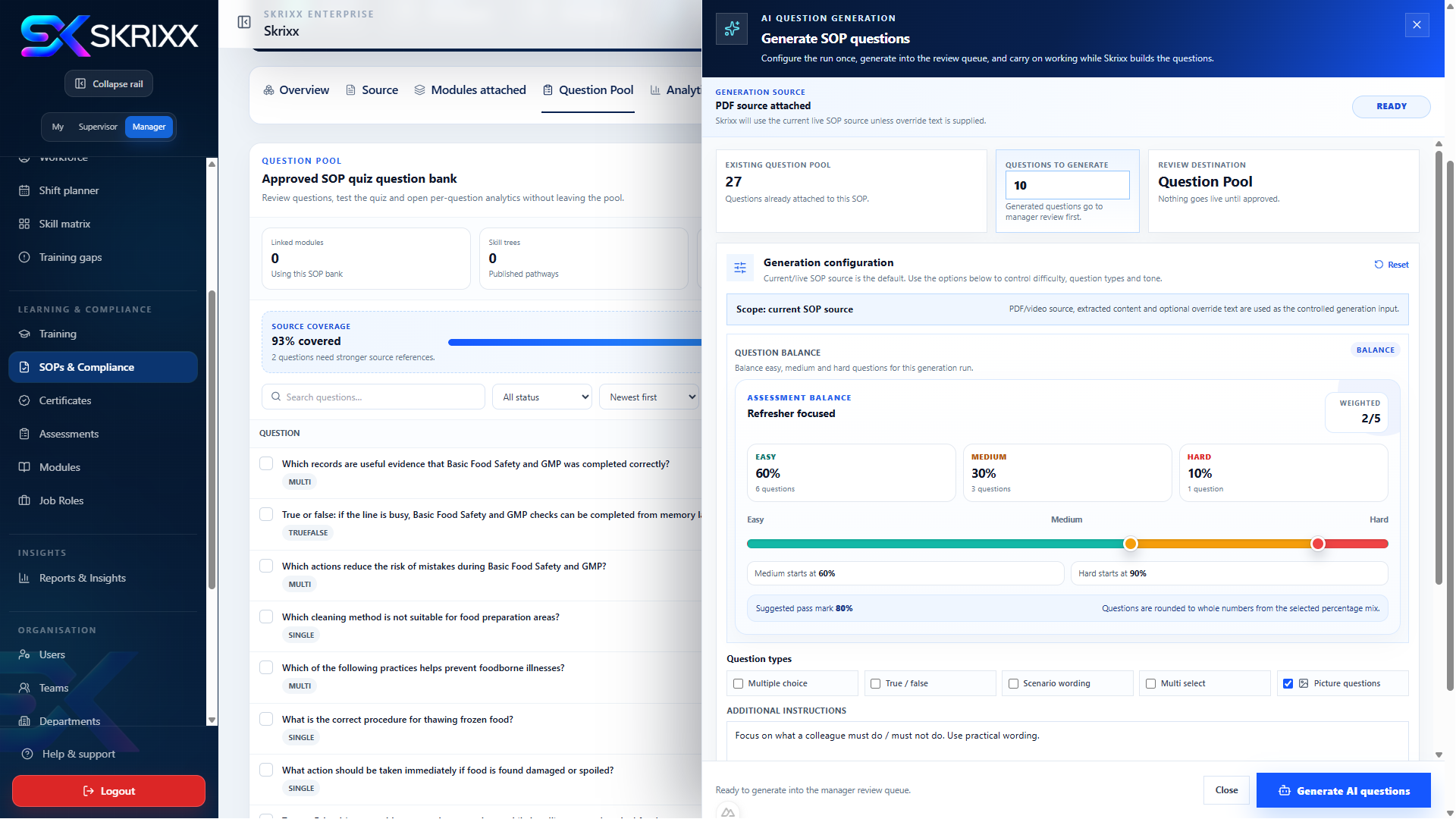Open the Shift planner sidebar item
The image size is (1456, 819).
[x=103, y=190]
